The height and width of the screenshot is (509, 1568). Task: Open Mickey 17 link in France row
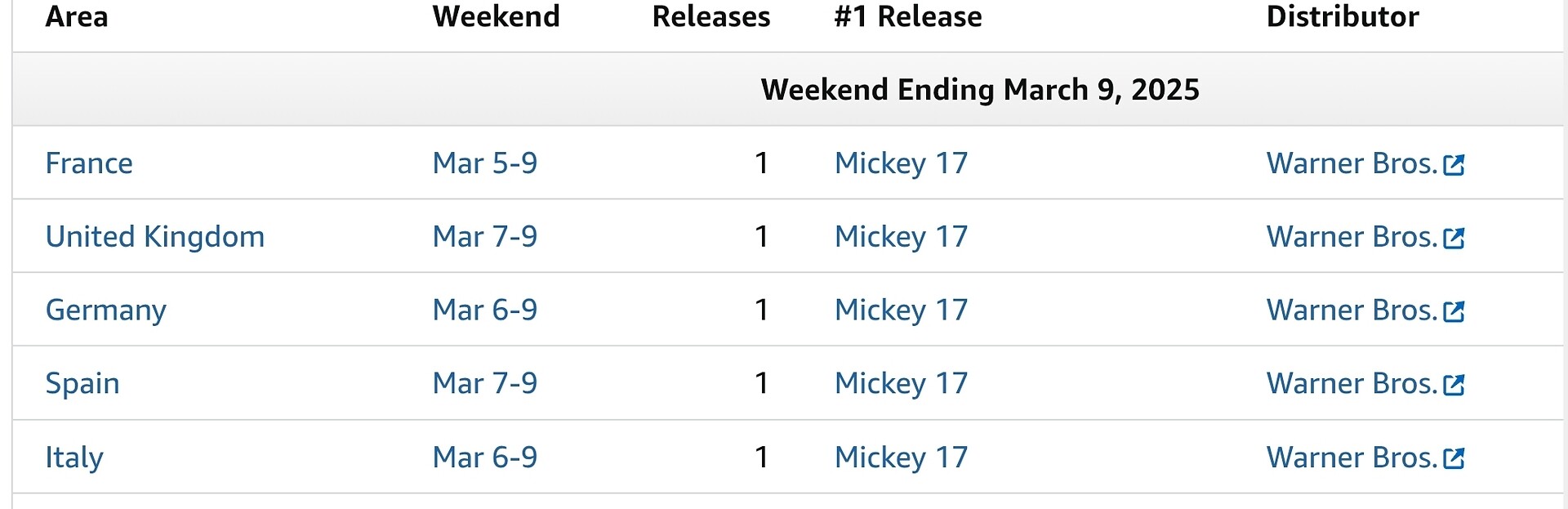coord(901,163)
